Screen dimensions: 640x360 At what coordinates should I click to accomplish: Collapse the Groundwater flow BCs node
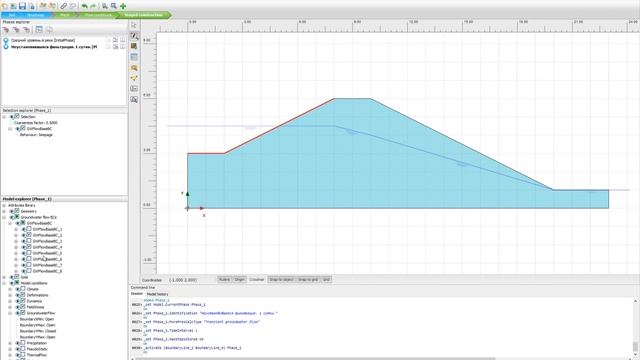click(x=4, y=218)
